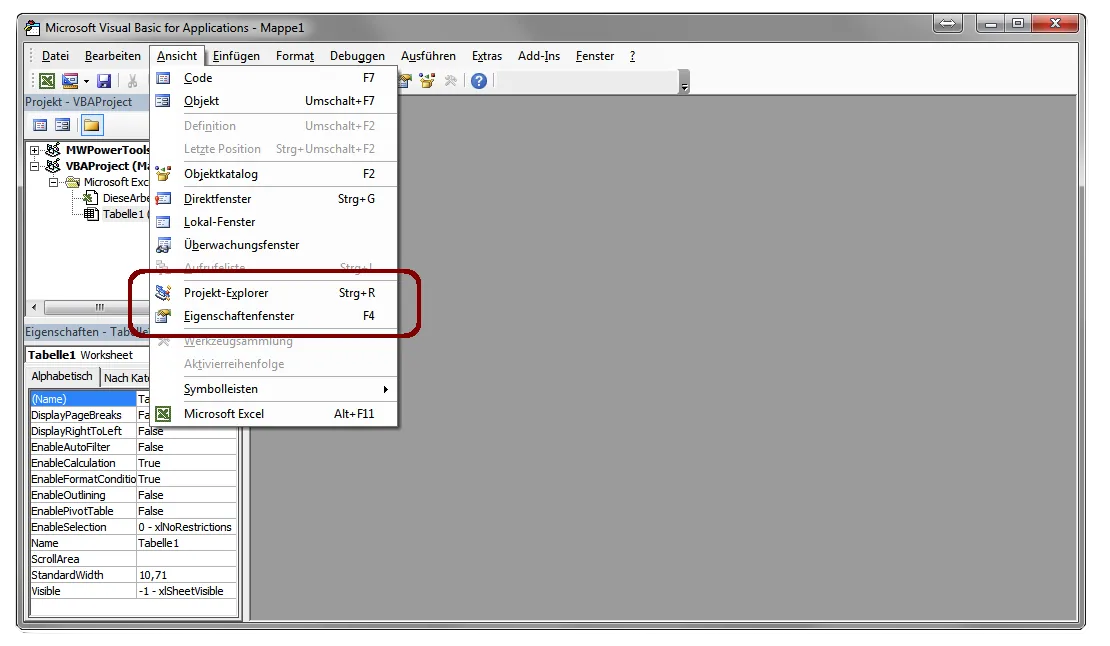1110x646 pixels.
Task: Open dropdown arrow beside insert UserForm icon
Action: pos(86,81)
